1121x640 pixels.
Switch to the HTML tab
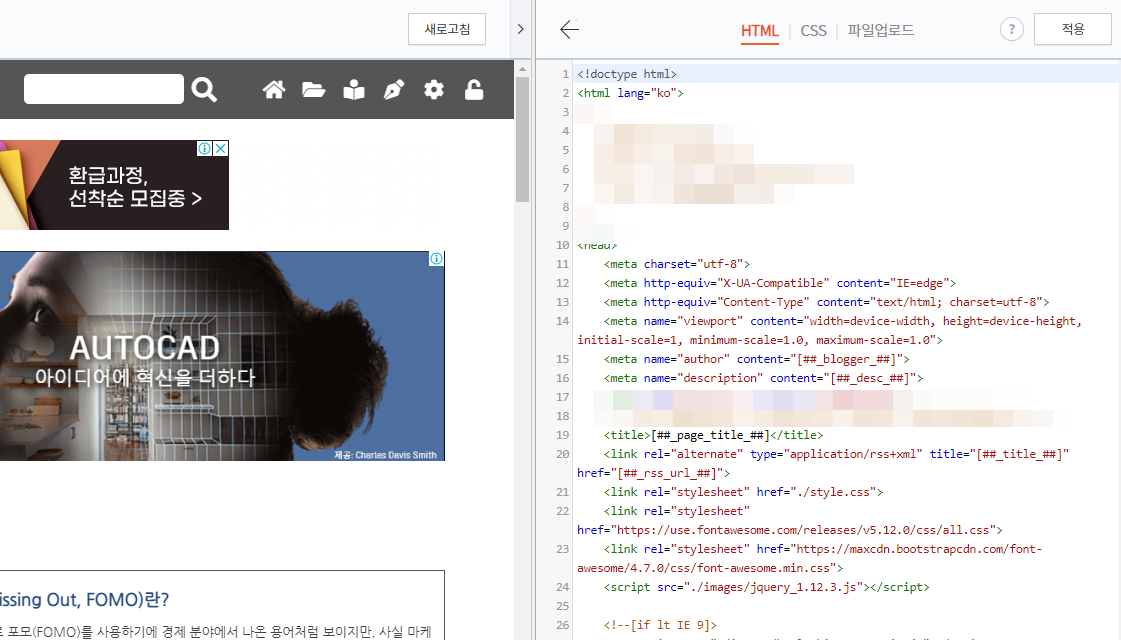(x=759, y=31)
